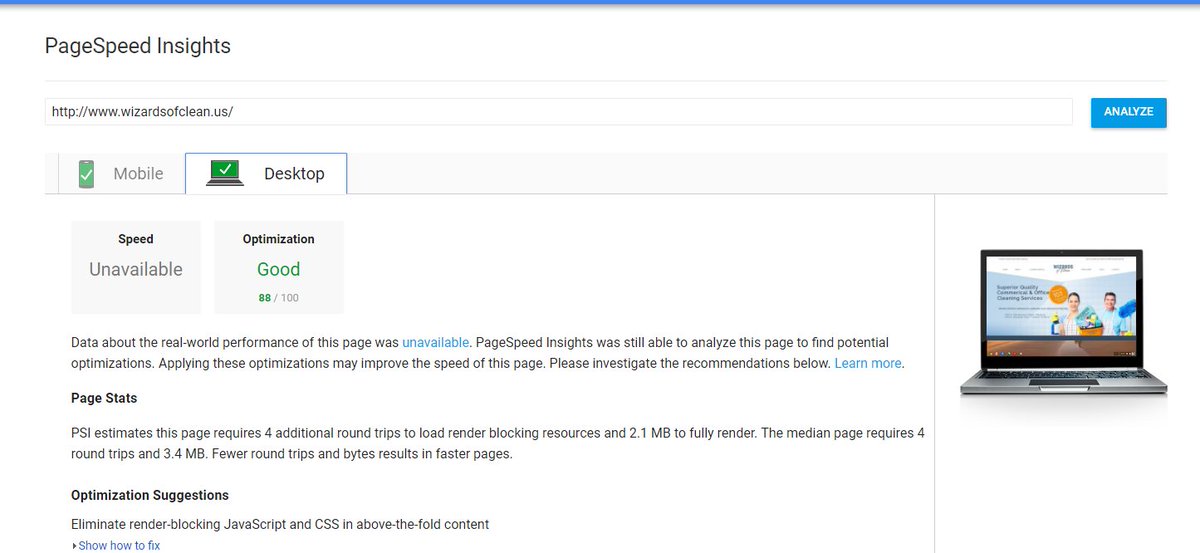Click 'Eliminate render-blocking JavaScript and CSS' suggestion
The height and width of the screenshot is (553, 1200).
280,524
